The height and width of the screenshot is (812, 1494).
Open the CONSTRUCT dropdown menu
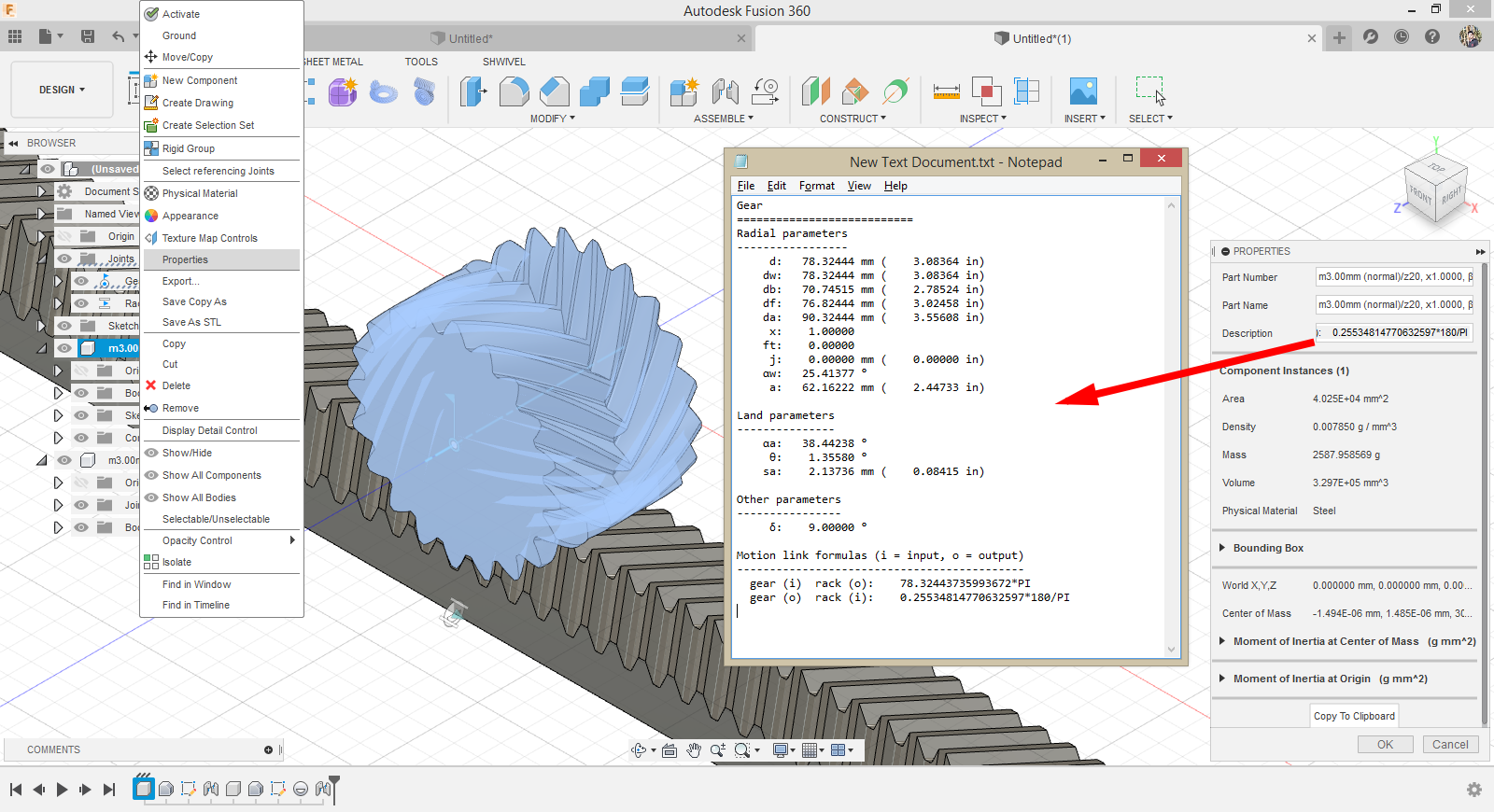853,119
